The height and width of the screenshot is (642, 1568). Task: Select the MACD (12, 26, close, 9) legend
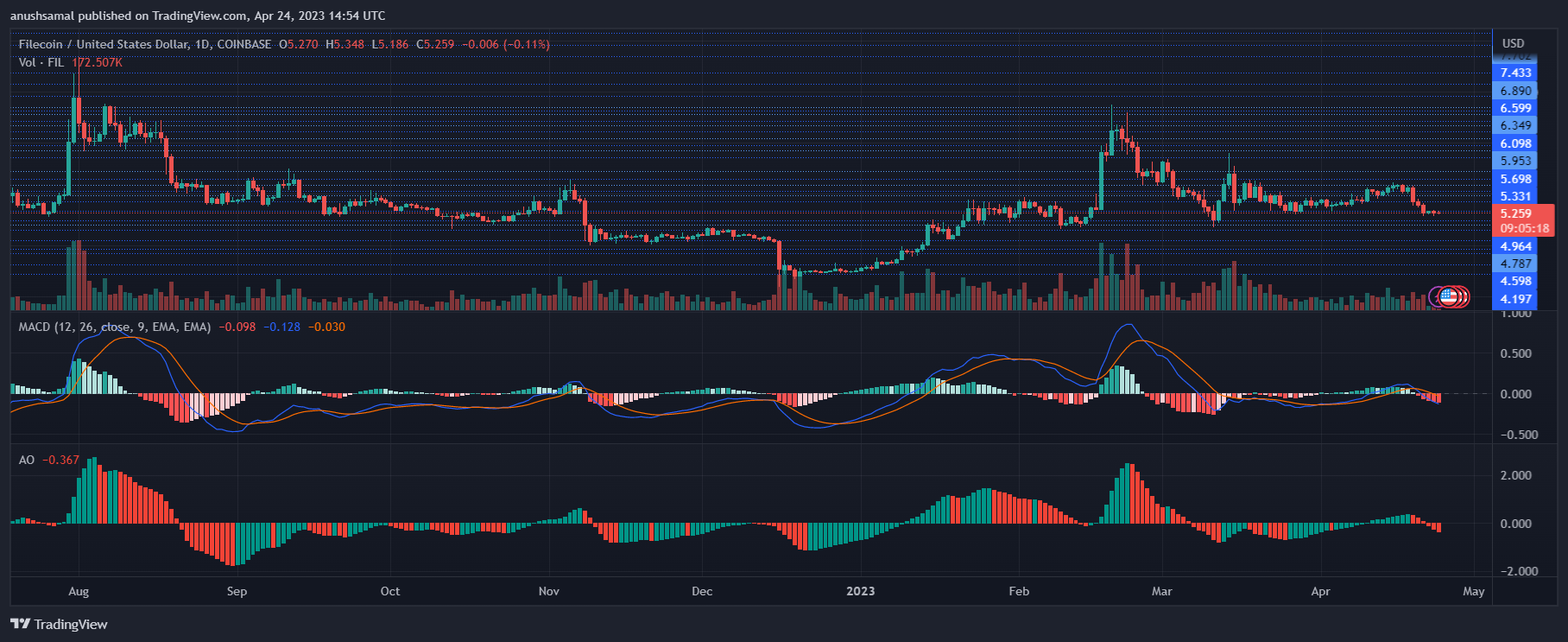114,327
